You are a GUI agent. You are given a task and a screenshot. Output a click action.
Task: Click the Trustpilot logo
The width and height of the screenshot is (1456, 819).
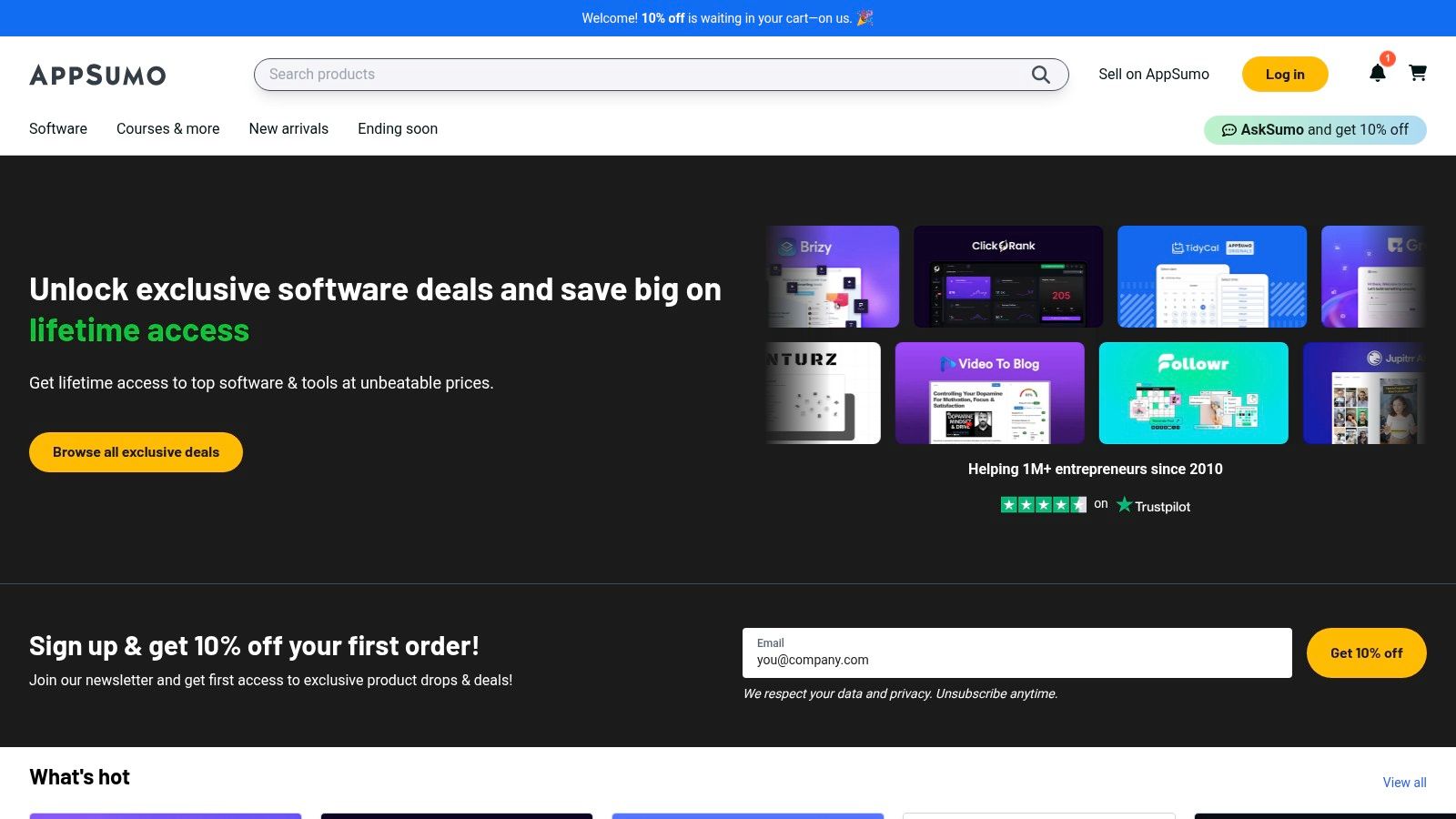[x=1154, y=505]
